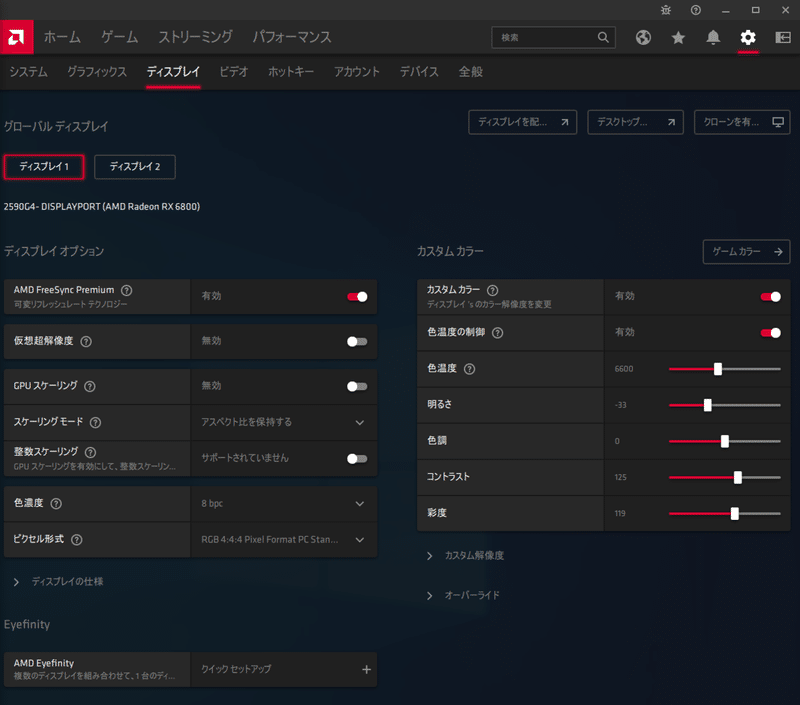Go to ゲーム tab
The height and width of the screenshot is (705, 800).
119,37
